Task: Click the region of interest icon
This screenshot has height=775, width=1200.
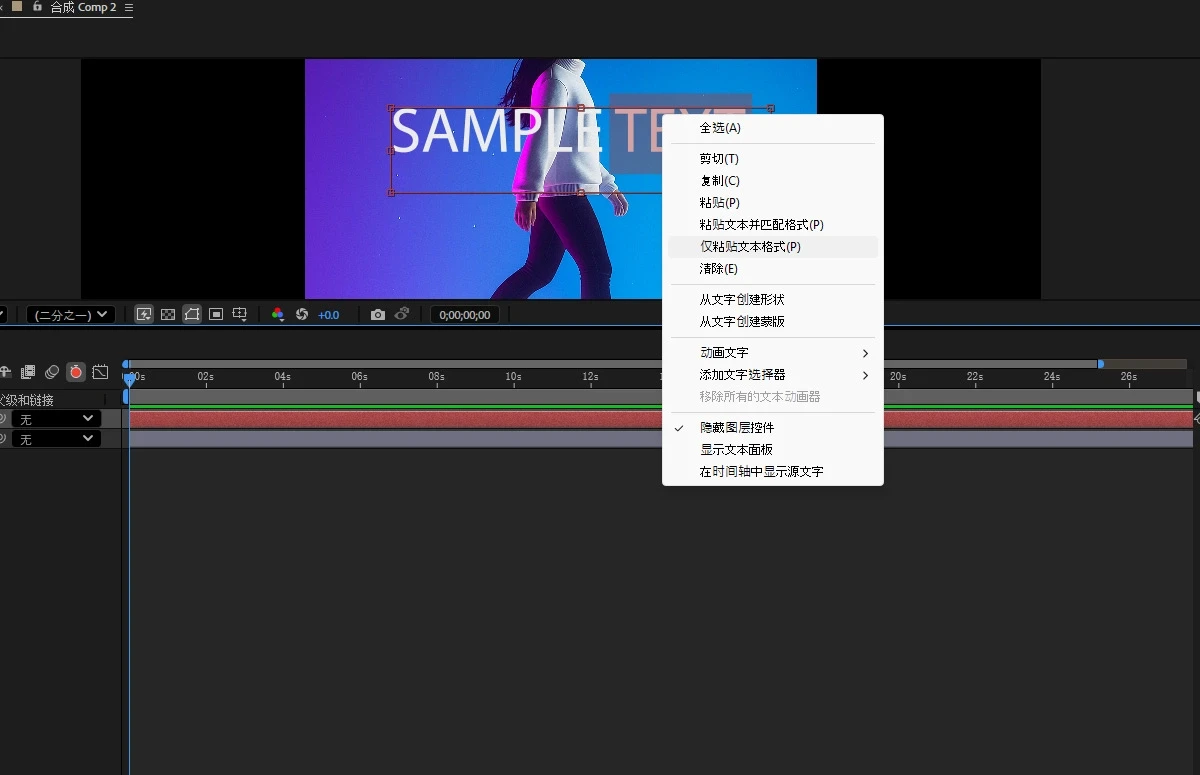Action: tap(216, 314)
